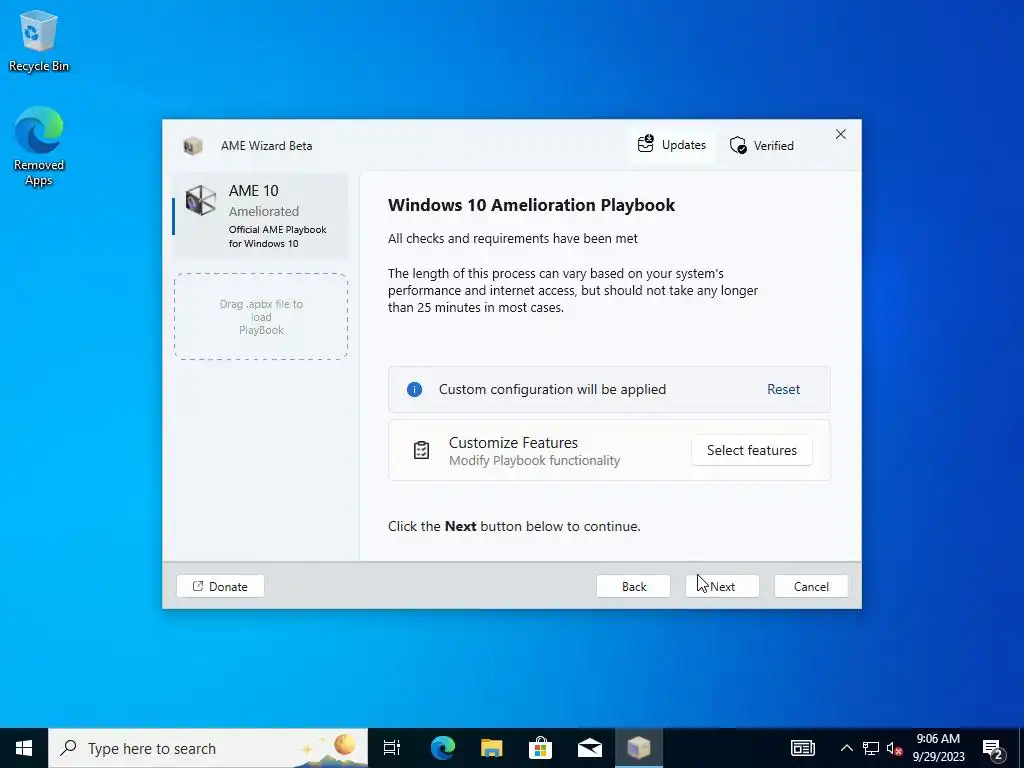The height and width of the screenshot is (768, 1024).
Task: Open the Updates button in wizard header
Action: pos(672,145)
